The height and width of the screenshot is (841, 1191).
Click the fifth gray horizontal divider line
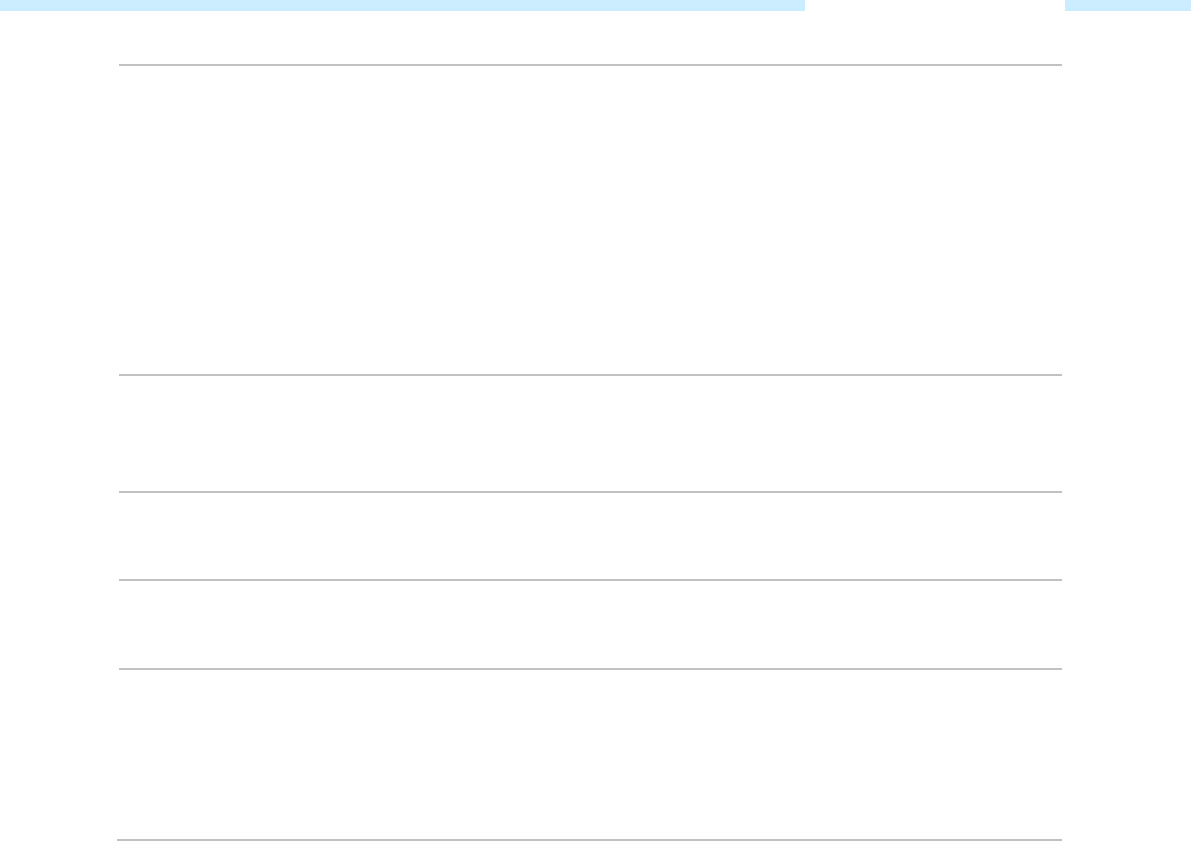click(x=590, y=669)
